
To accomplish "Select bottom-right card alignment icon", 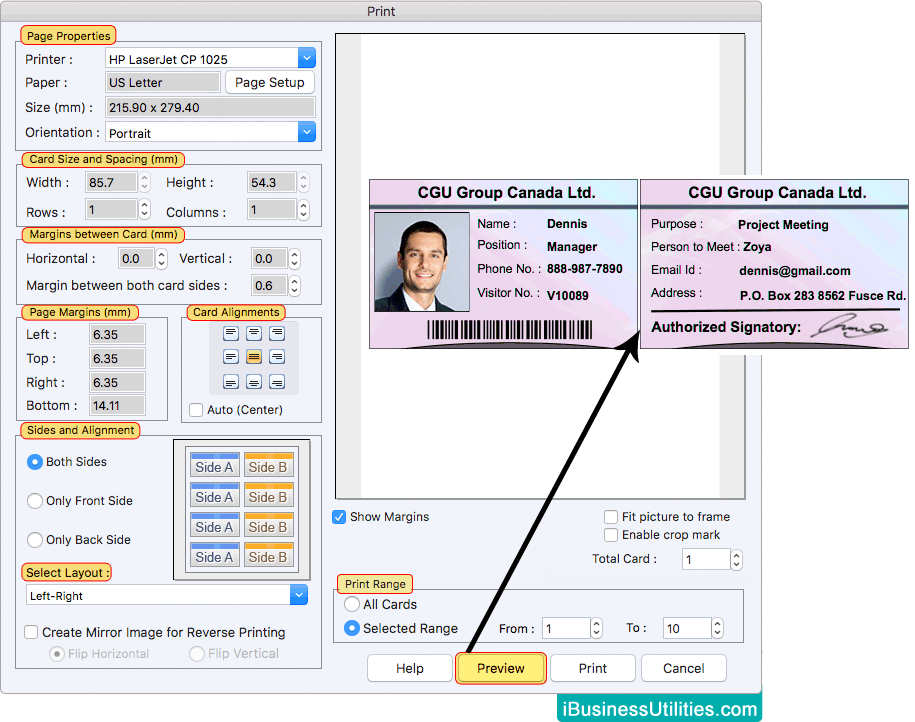I will [x=277, y=382].
